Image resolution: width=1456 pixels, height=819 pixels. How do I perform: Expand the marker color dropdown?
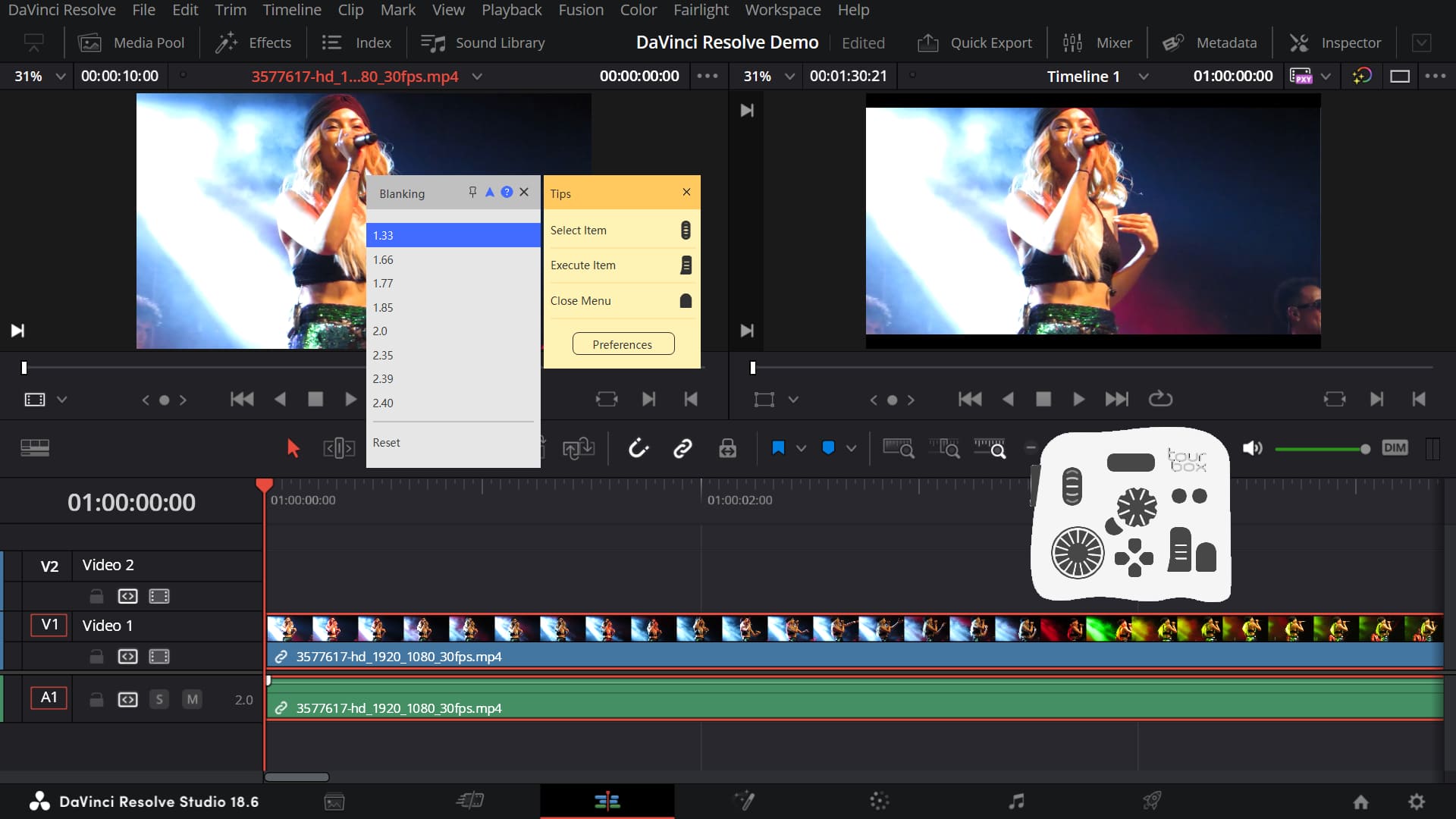(851, 448)
